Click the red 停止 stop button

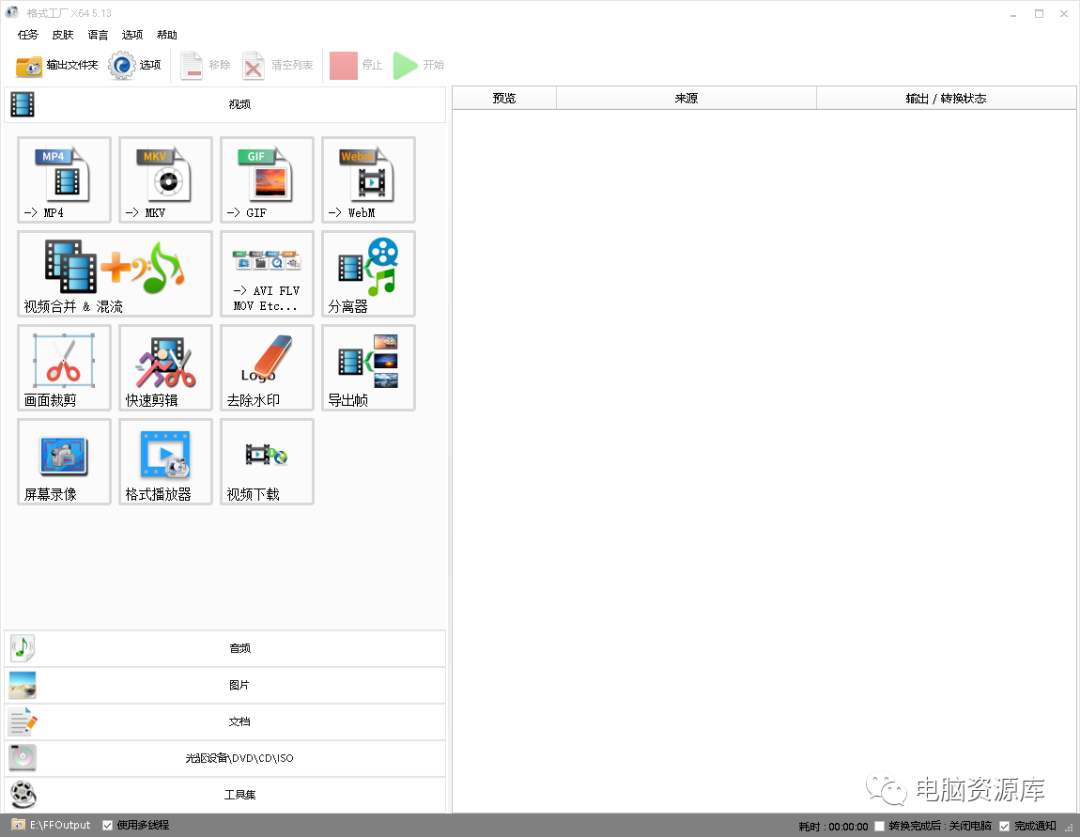click(355, 65)
